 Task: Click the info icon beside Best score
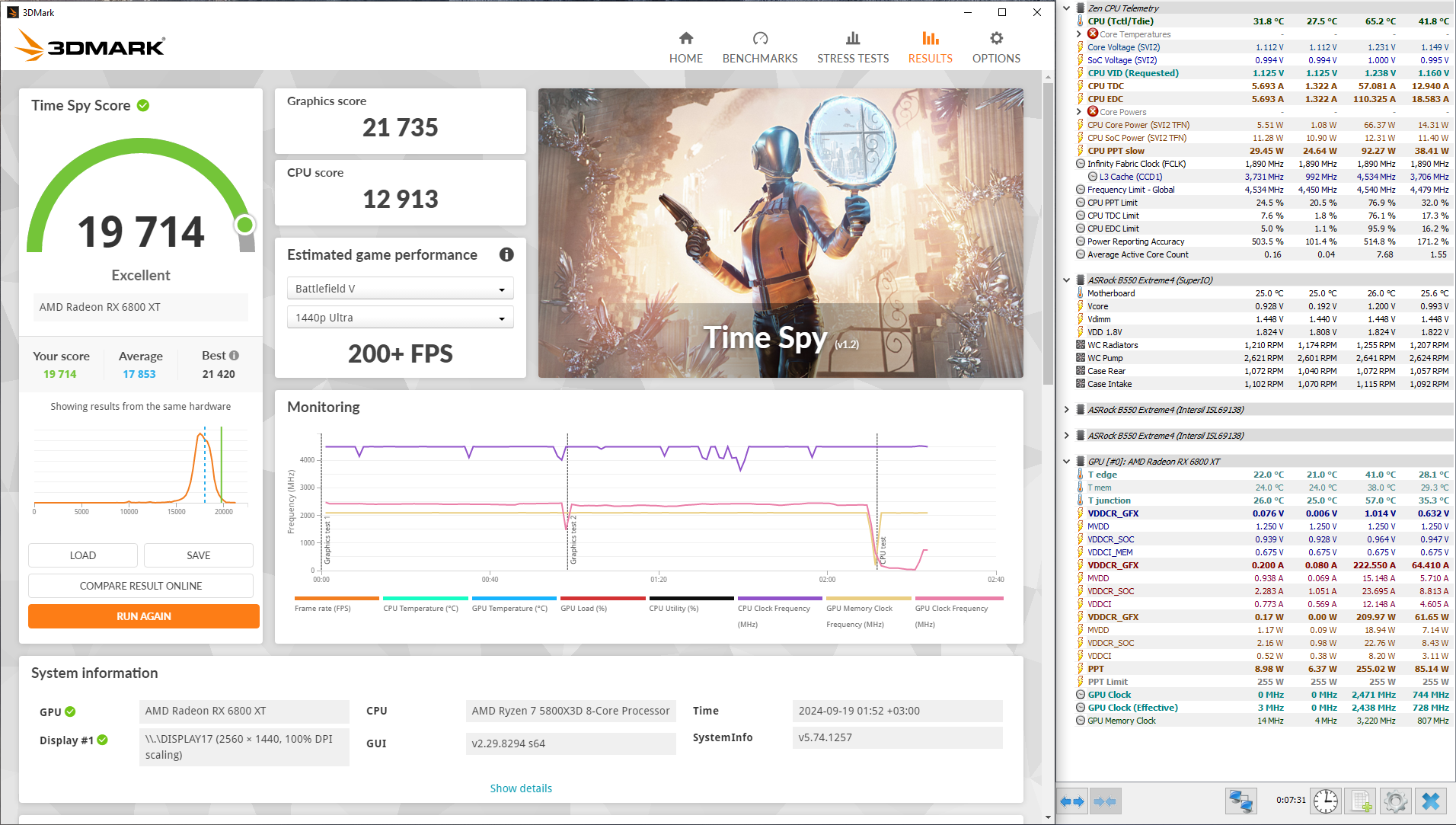[x=234, y=356]
